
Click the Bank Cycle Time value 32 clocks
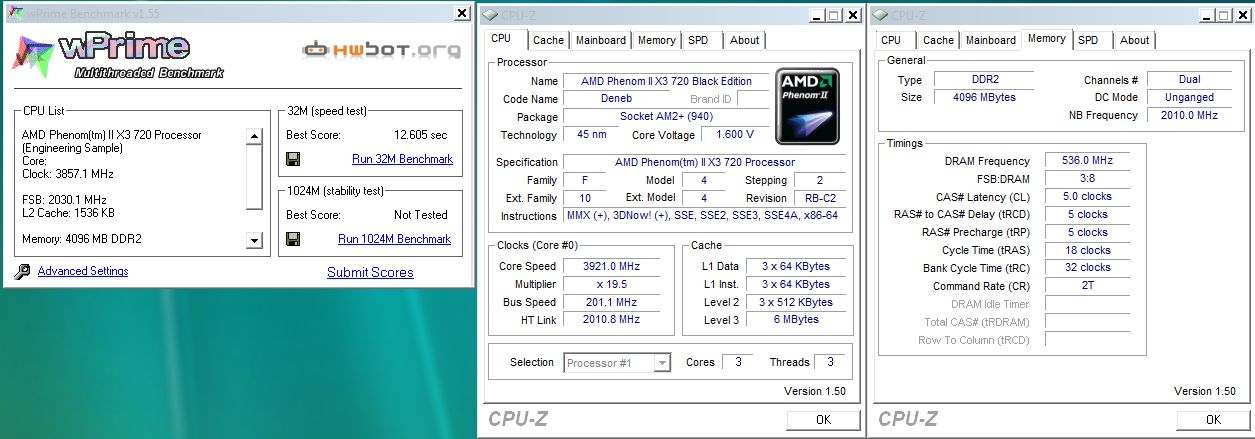(1090, 268)
